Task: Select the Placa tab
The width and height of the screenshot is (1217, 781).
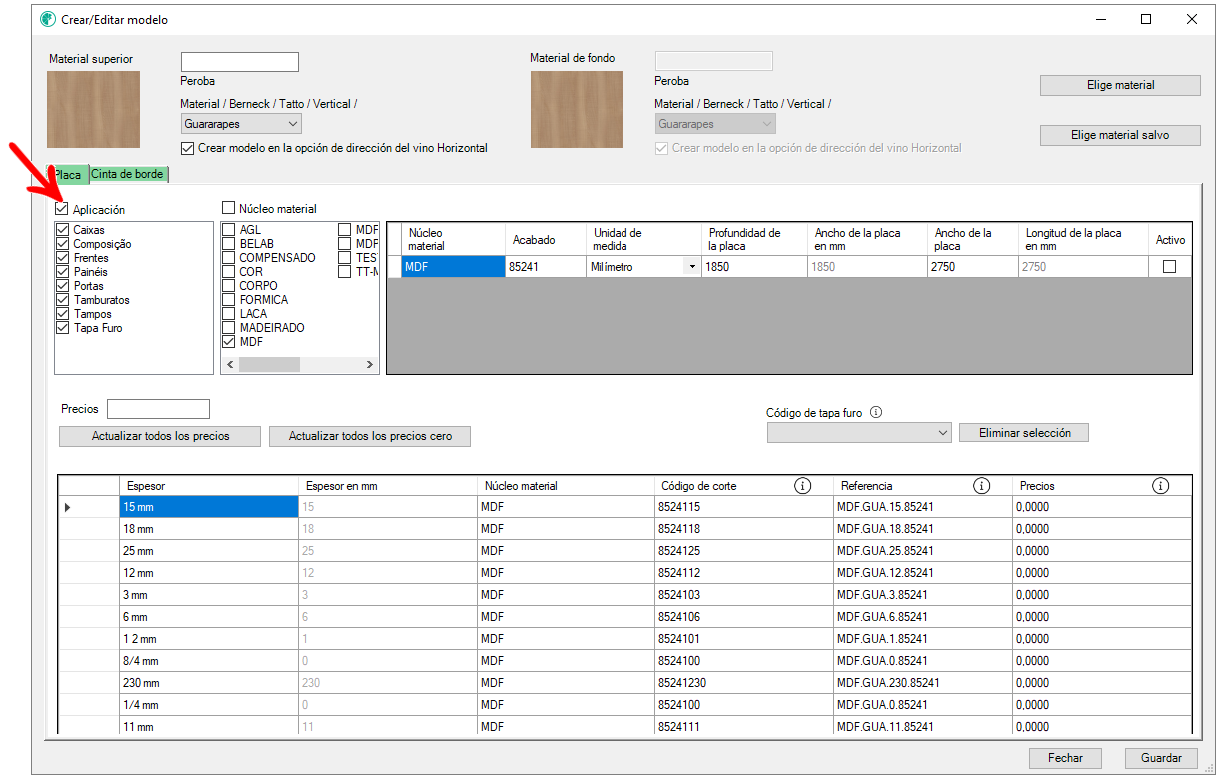Action: 68,174
